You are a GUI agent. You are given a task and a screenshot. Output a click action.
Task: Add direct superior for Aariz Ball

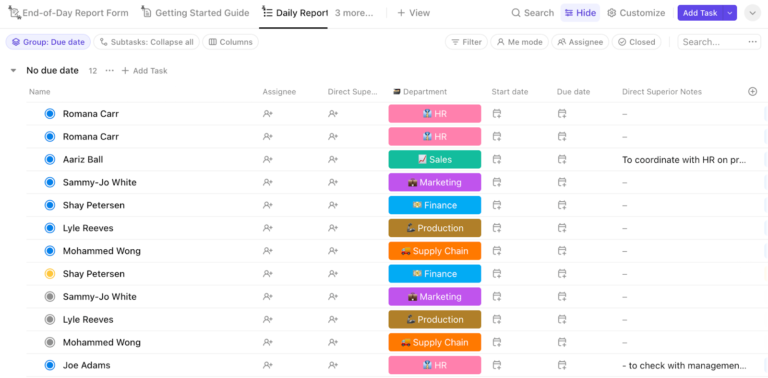333,159
